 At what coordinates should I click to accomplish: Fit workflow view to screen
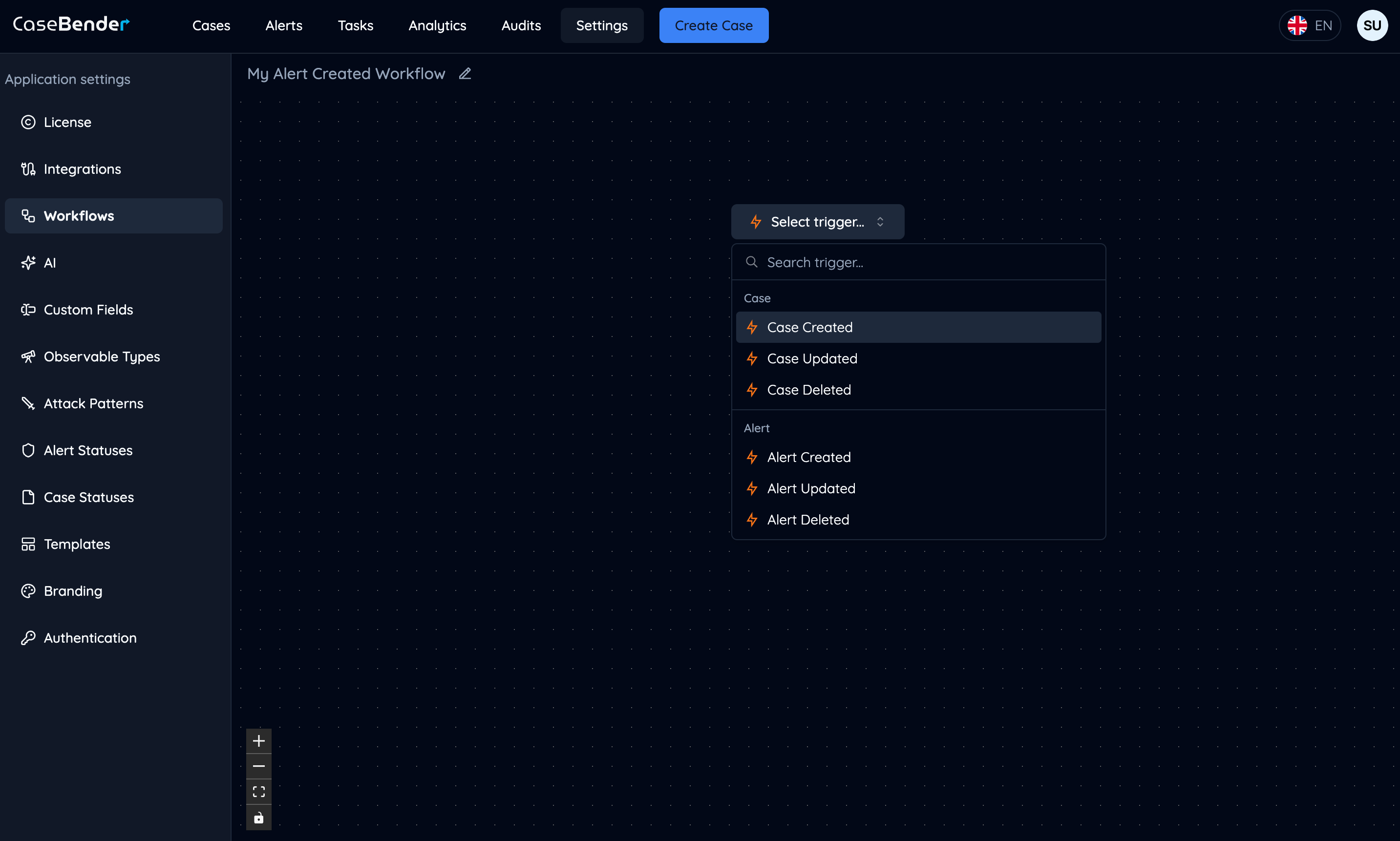click(258, 792)
